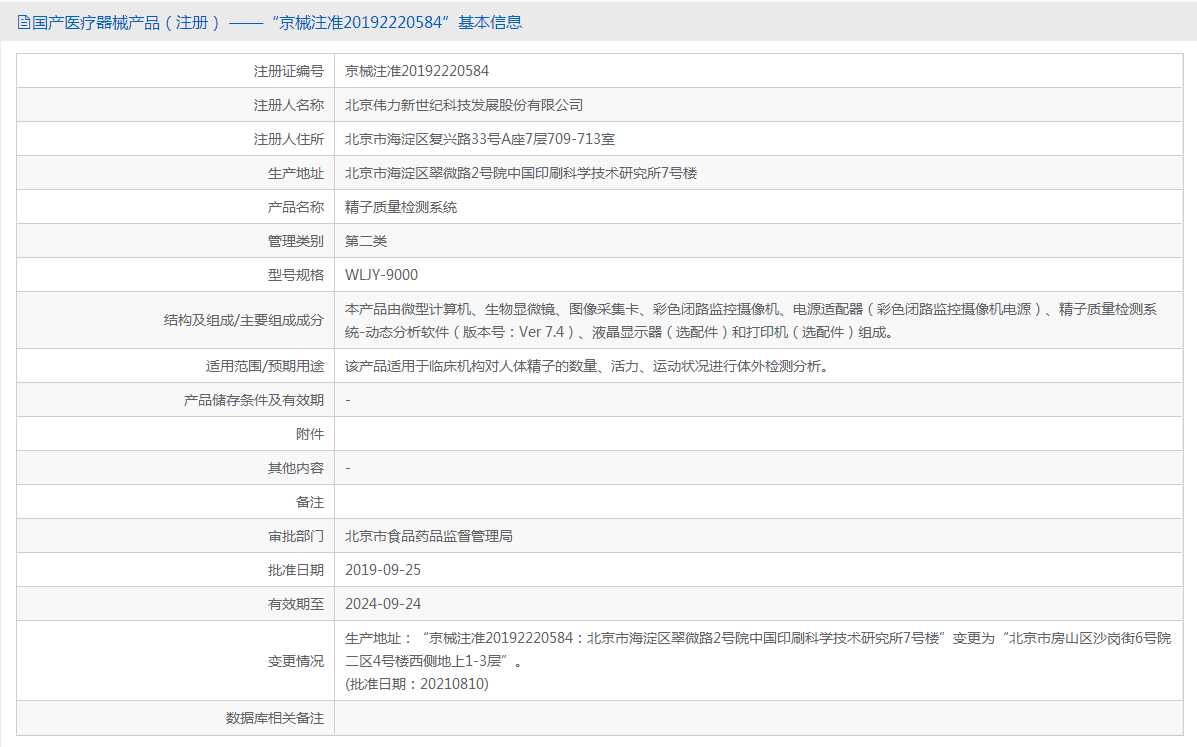1197x747 pixels.
Task: Select the product name 精子质量检测系统
Action: pos(400,206)
